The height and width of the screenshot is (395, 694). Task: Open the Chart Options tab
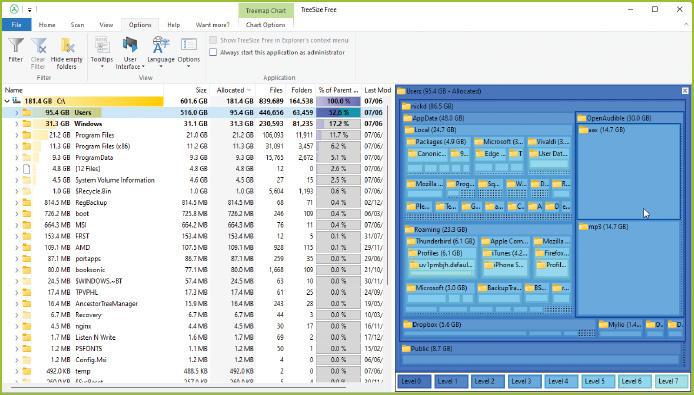266,25
